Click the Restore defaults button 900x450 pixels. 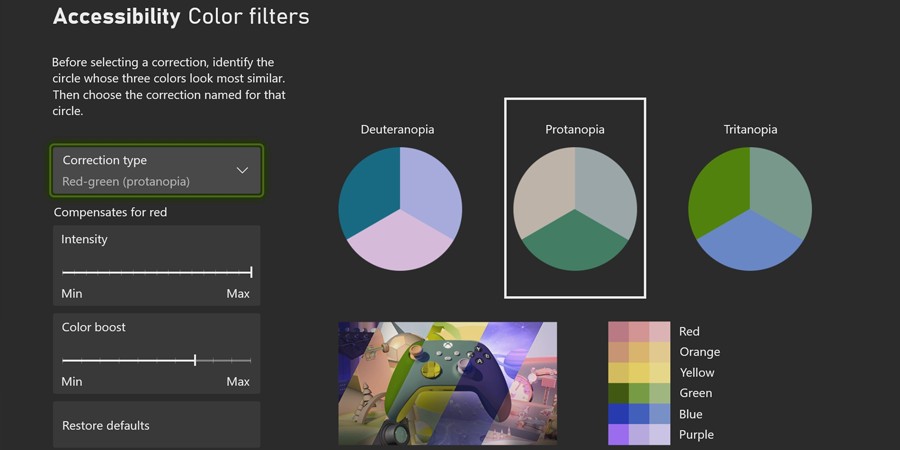(157, 425)
